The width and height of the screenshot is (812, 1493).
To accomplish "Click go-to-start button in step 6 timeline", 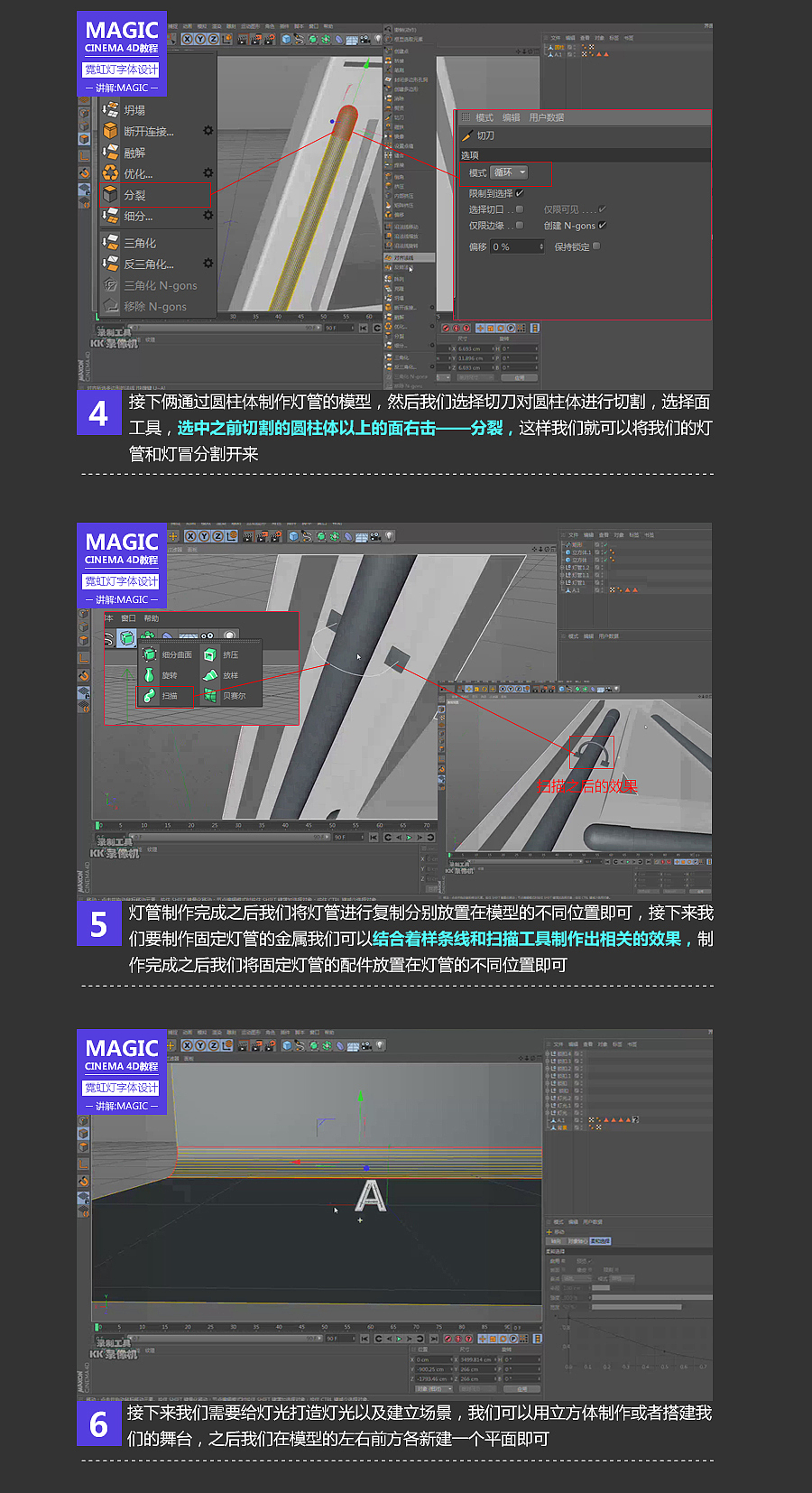I will click(x=364, y=1338).
